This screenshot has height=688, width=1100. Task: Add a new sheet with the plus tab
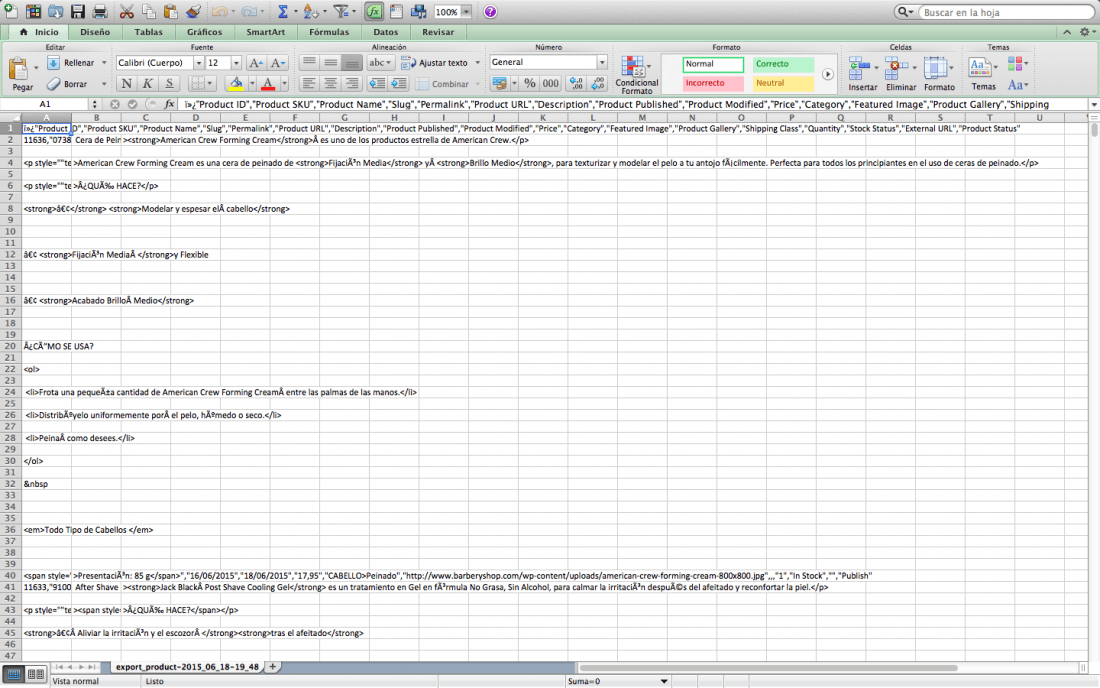click(272, 666)
